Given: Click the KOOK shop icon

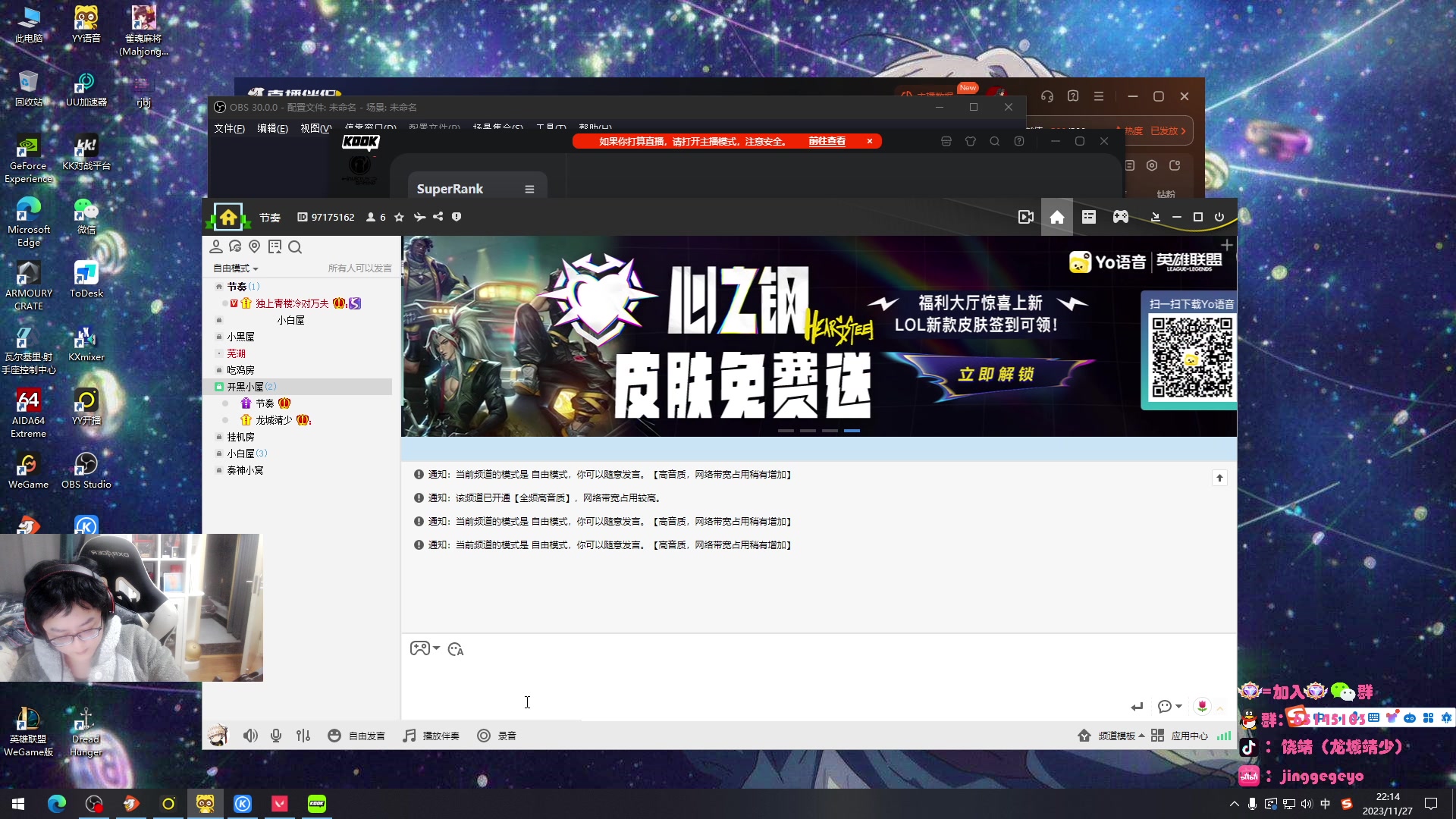Looking at the screenshot, I should [946, 141].
